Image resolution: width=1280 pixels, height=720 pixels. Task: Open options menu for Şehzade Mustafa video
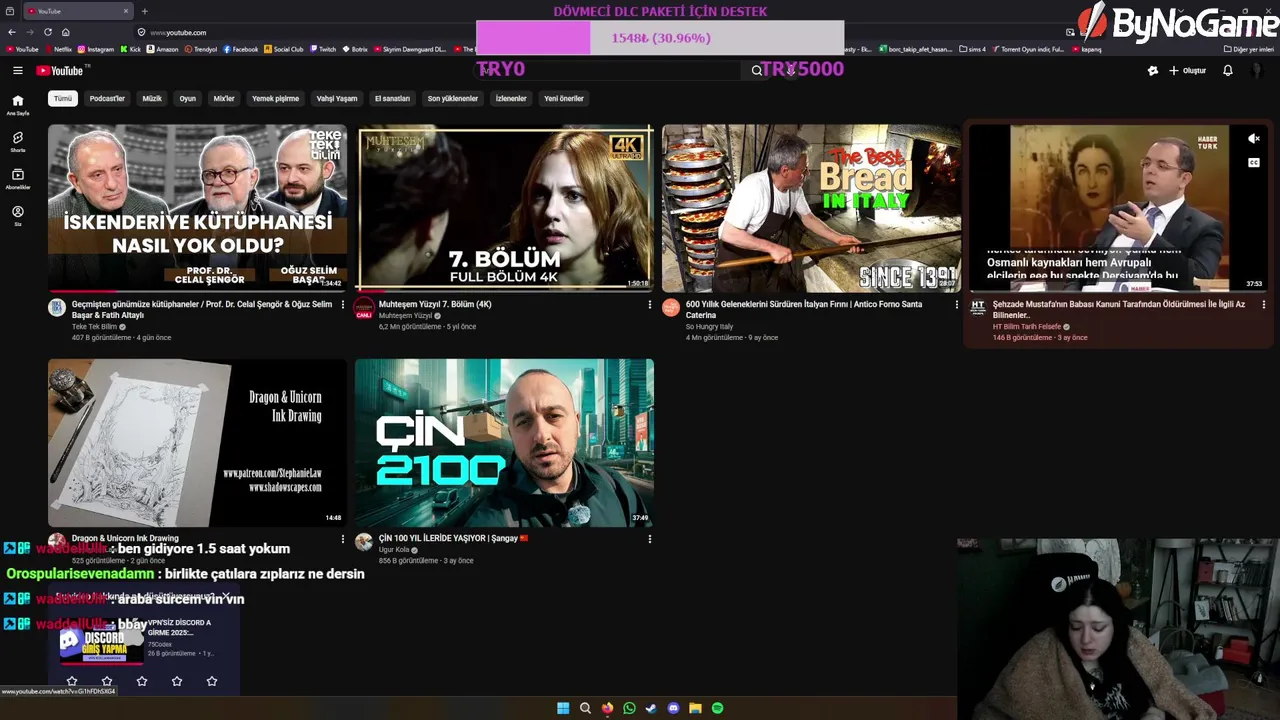click(1263, 305)
